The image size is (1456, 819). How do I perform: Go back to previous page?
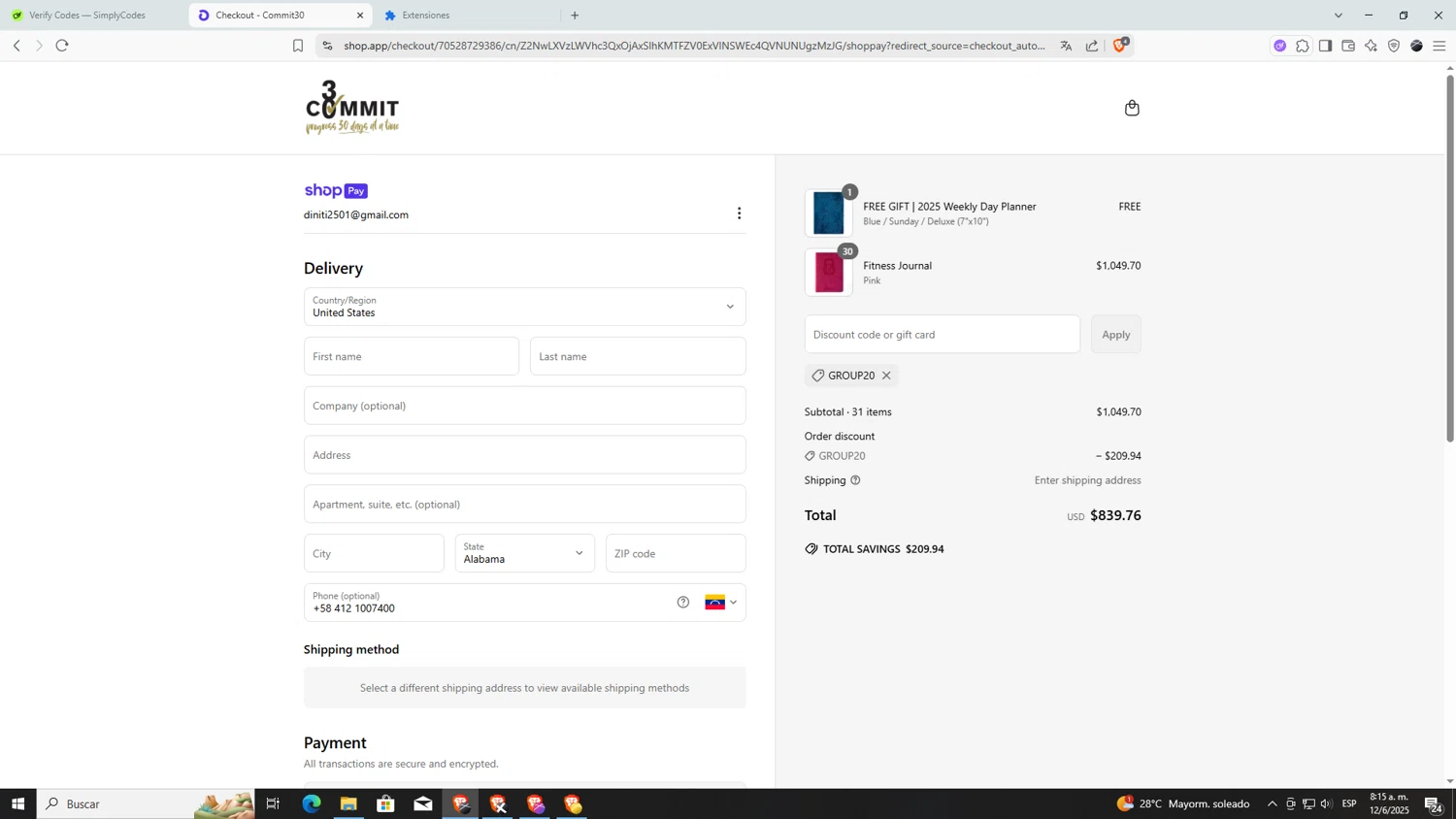click(17, 46)
